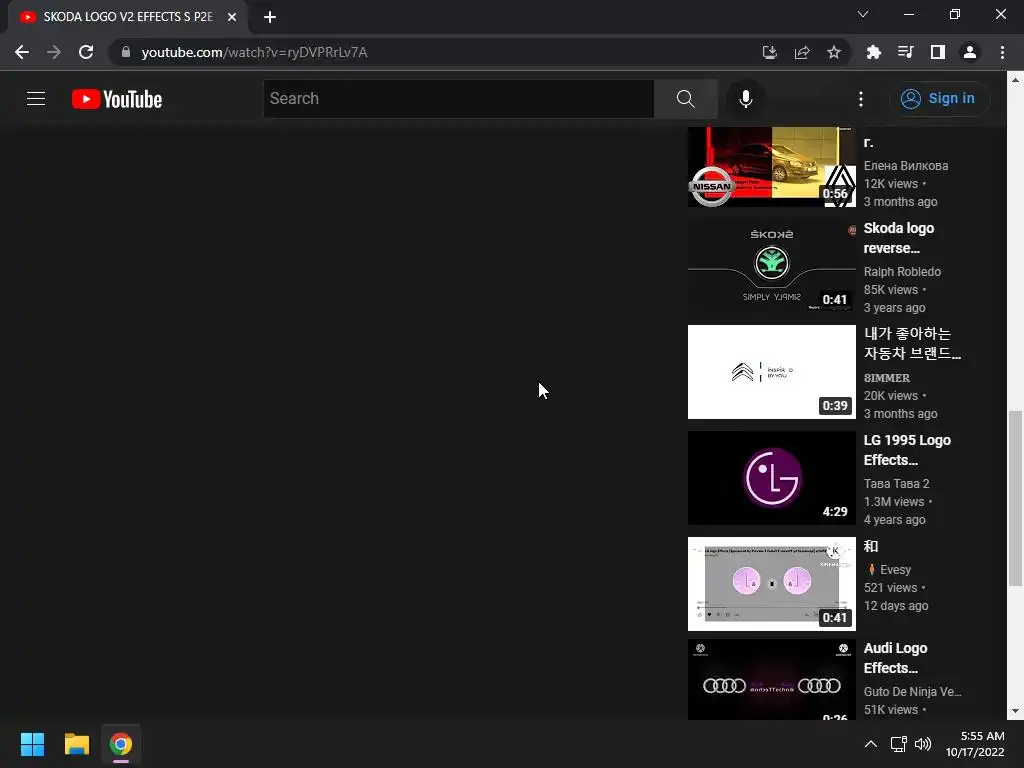Open File Explorer from the taskbar

coord(76,744)
